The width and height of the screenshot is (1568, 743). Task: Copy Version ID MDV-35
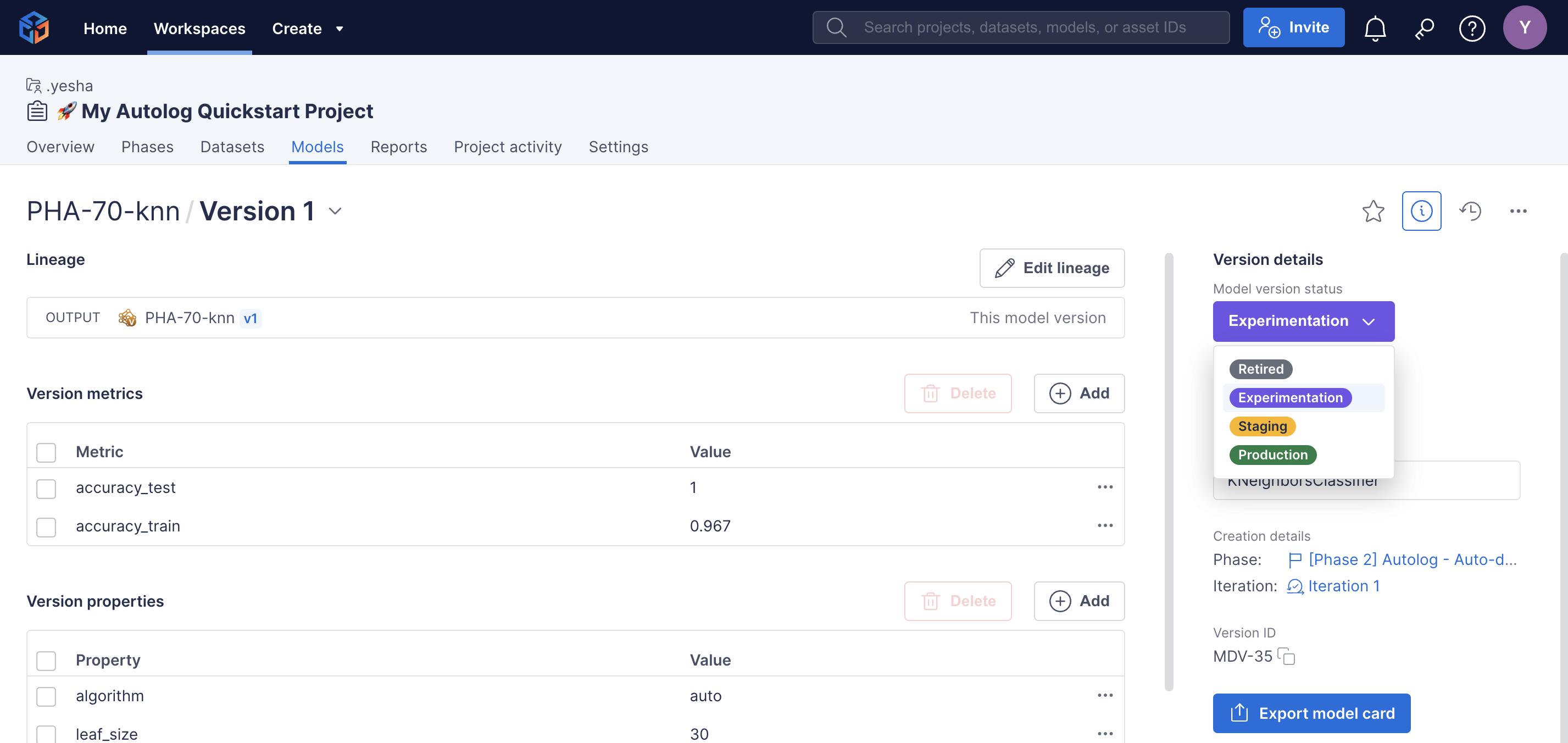coord(1286,657)
